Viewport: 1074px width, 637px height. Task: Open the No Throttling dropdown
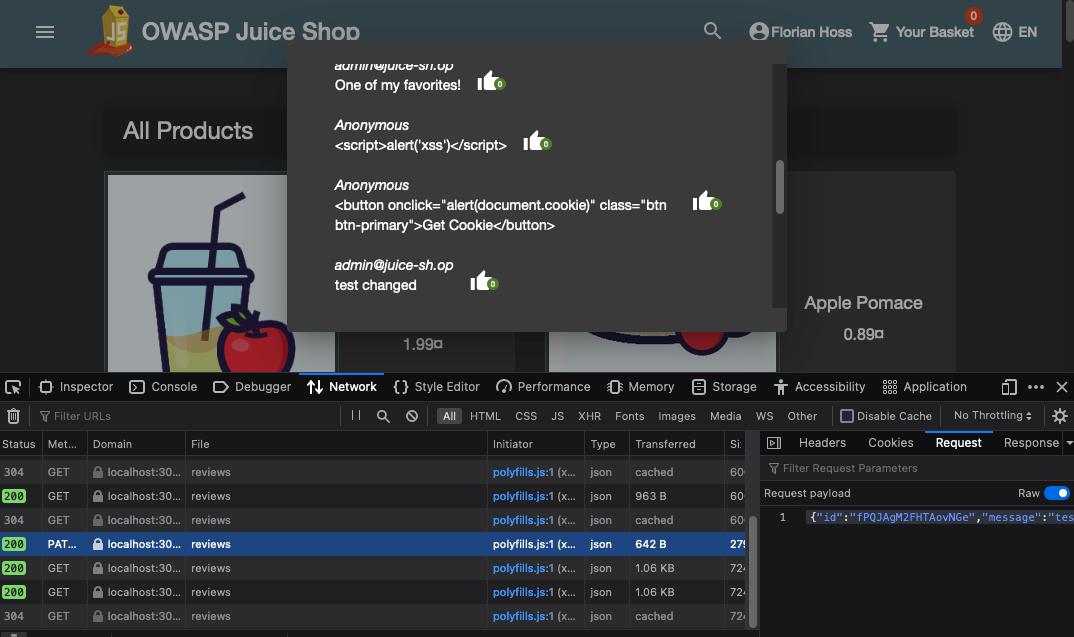(992, 415)
